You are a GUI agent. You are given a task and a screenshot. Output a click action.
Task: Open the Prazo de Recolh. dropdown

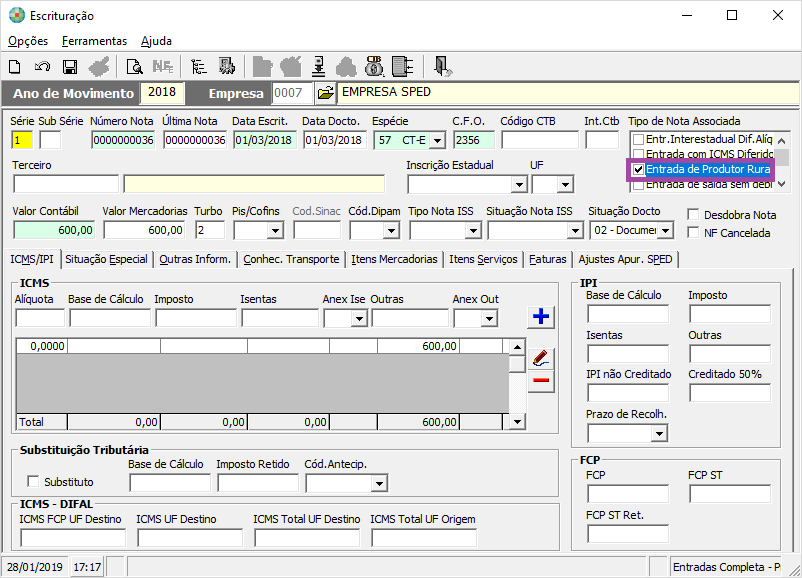660,434
